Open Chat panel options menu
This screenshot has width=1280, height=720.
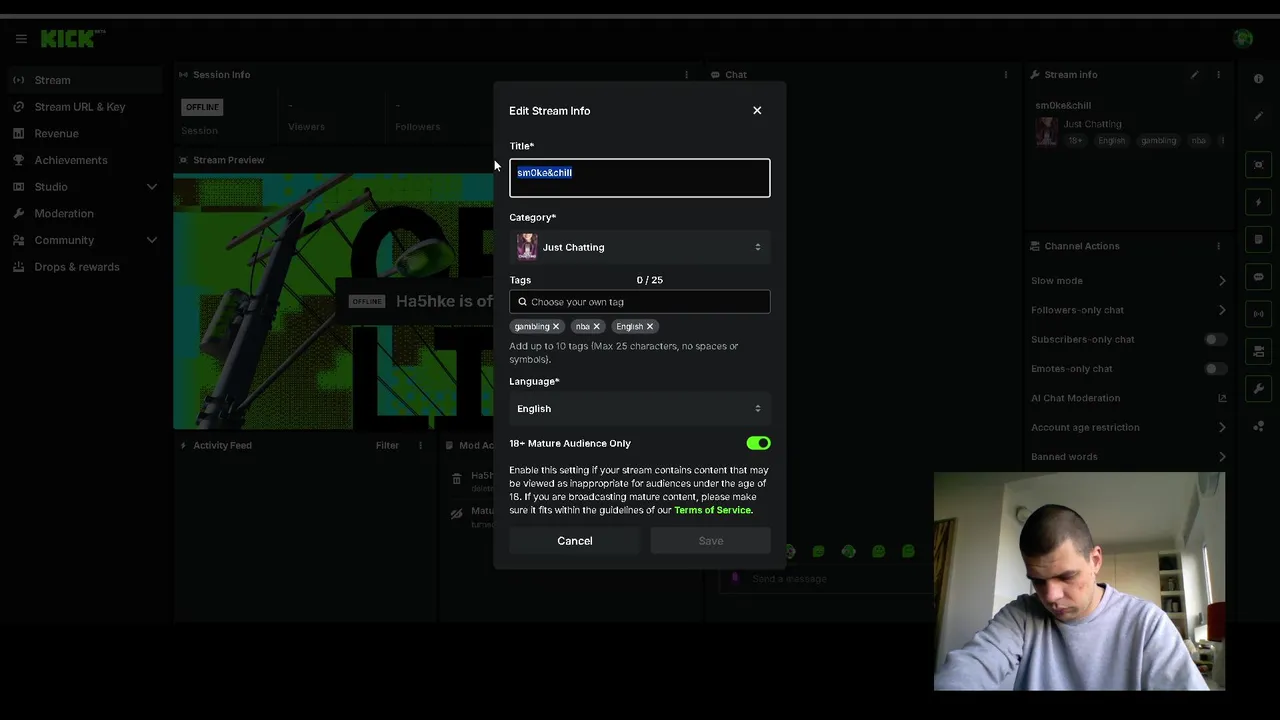1006,75
